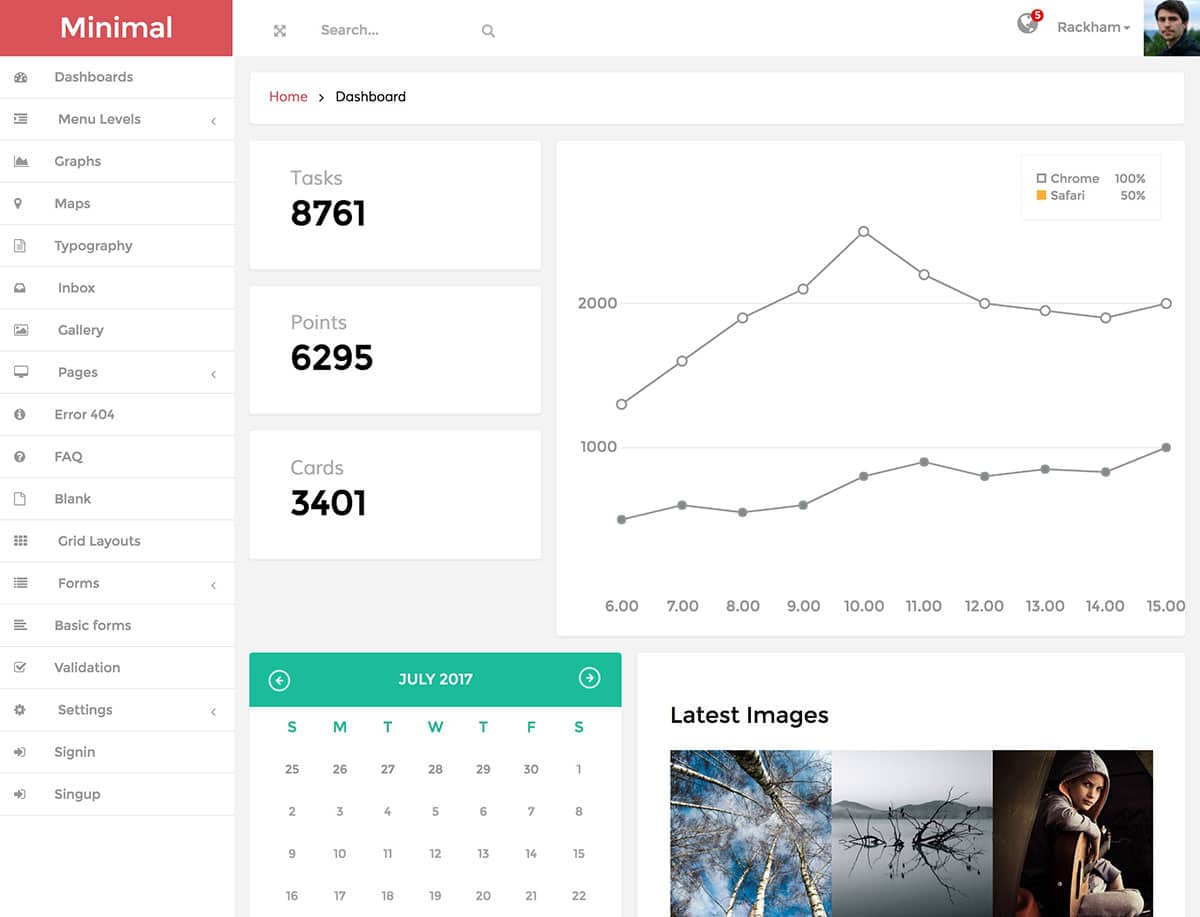Select Grid Layouts in the sidebar
The width and height of the screenshot is (1200, 917).
99,541
